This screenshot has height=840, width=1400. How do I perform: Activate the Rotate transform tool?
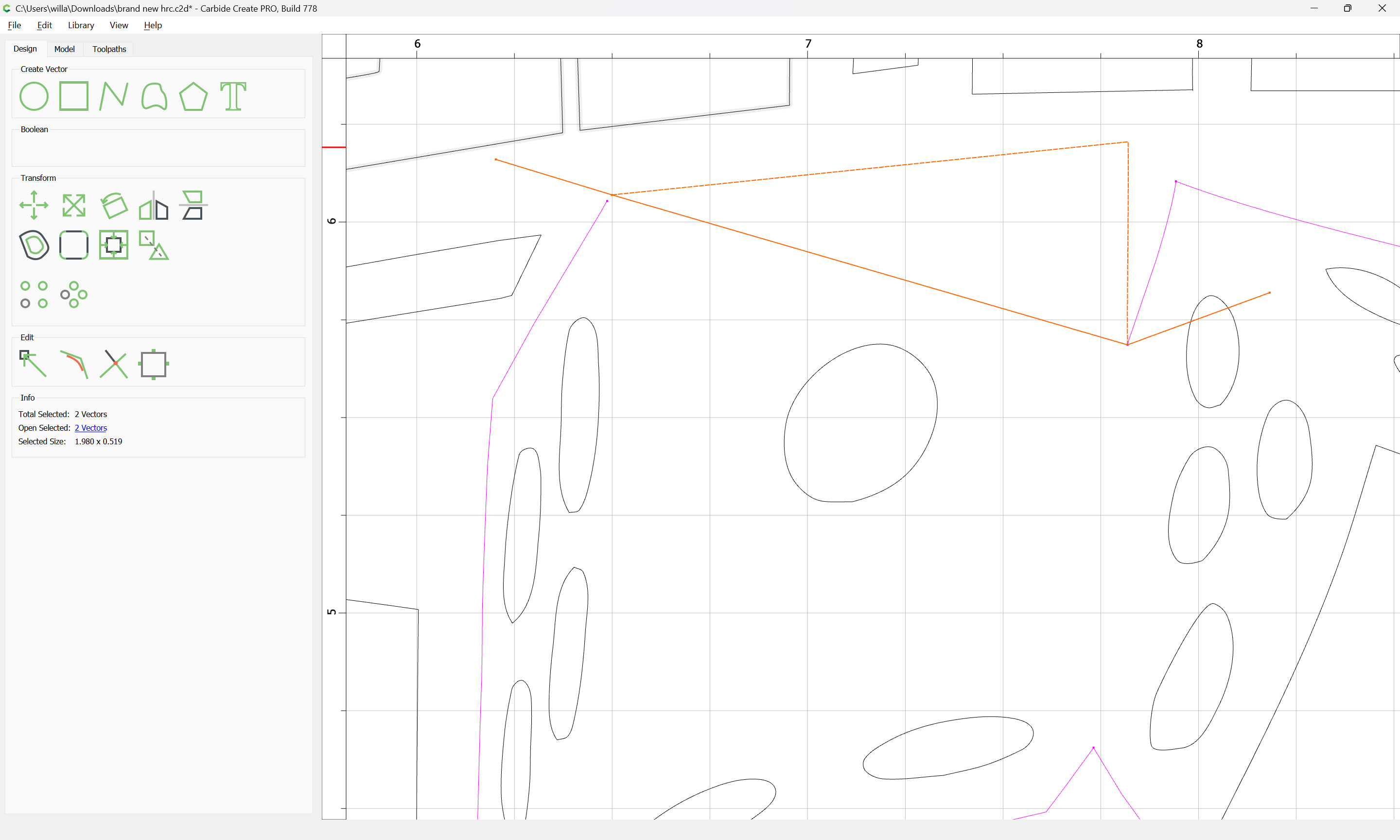(x=114, y=205)
